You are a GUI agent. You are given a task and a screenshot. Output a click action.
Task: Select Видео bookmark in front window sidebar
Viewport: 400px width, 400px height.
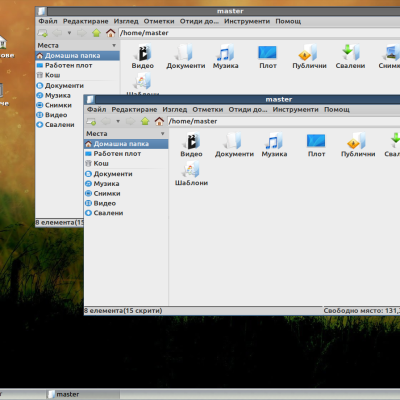click(126, 203)
